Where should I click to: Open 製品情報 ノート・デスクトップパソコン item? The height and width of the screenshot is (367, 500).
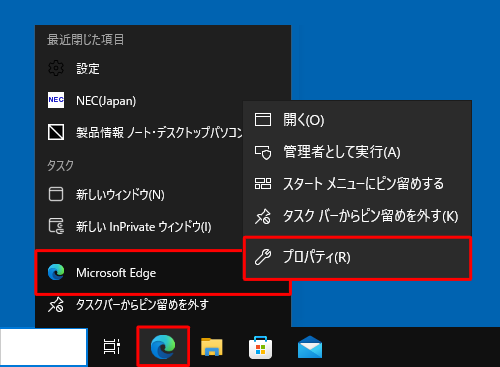coord(139,132)
